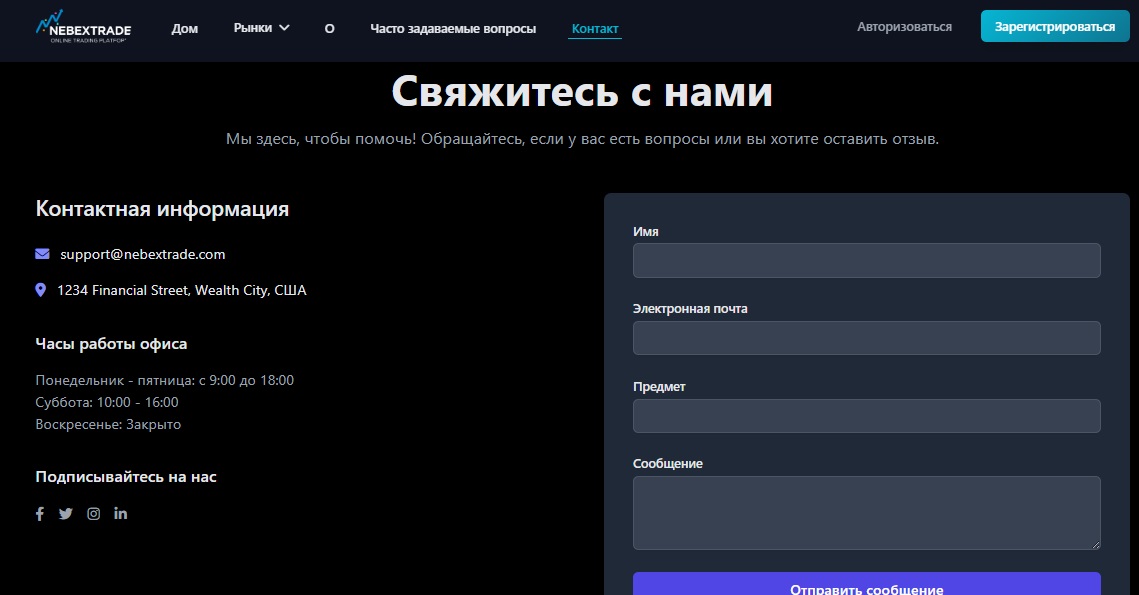This screenshot has width=1139, height=595.
Task: Open the Instagram social icon
Action: pyautogui.click(x=94, y=514)
